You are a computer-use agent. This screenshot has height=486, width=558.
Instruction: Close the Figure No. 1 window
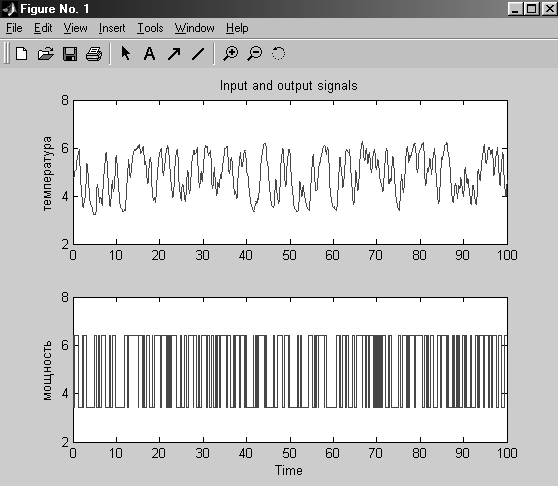point(549,9)
